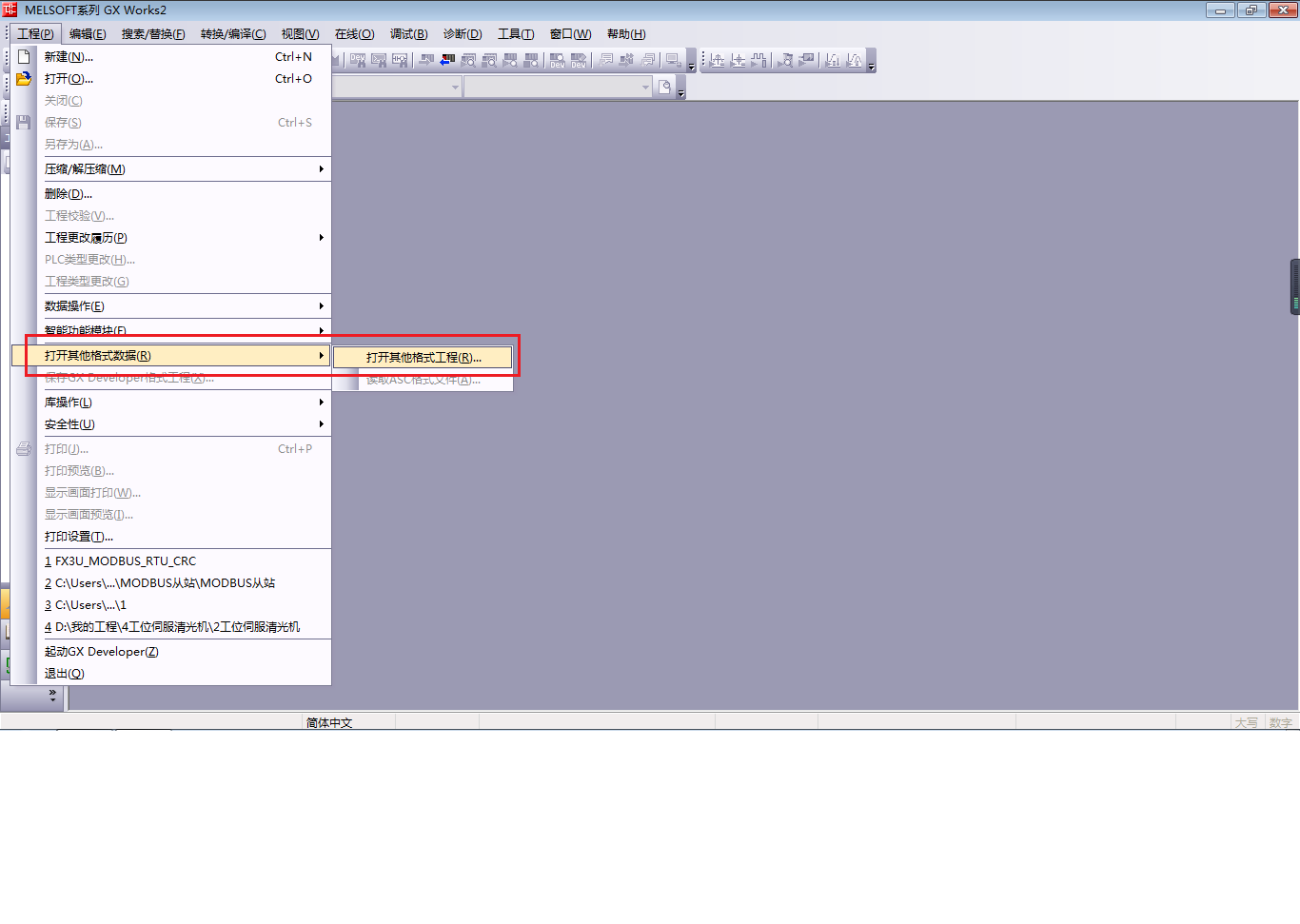Click the double-chevron expander at the bottom left
The image size is (1300, 924).
[52, 698]
